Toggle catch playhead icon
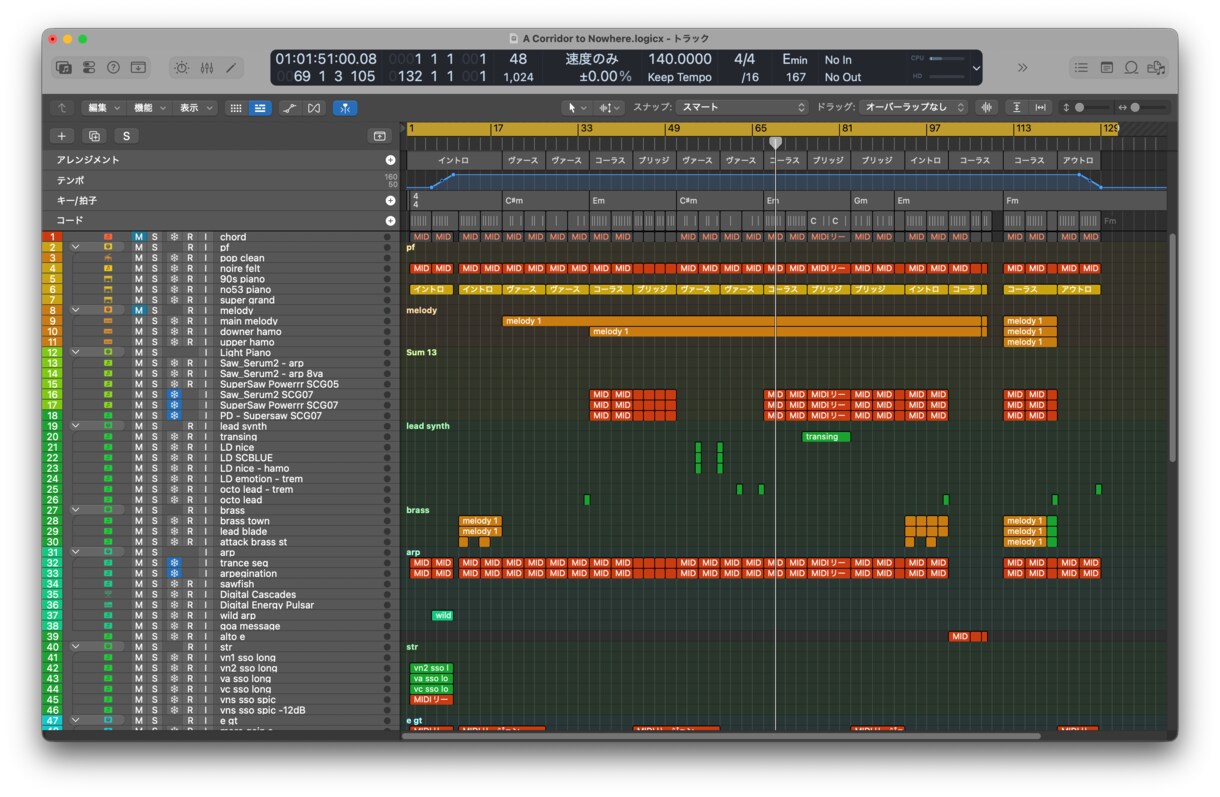Image resolution: width=1220 pixels, height=797 pixels. coord(344,108)
